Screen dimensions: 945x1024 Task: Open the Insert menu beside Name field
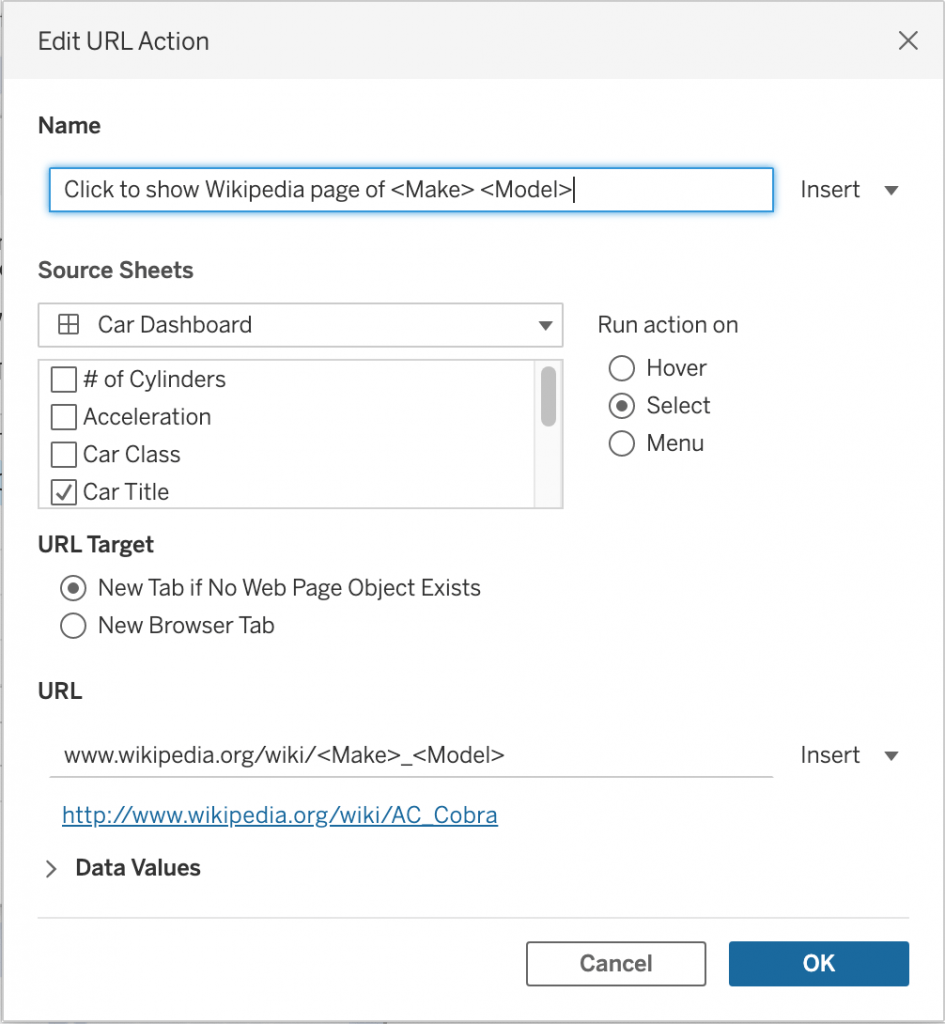click(x=849, y=190)
